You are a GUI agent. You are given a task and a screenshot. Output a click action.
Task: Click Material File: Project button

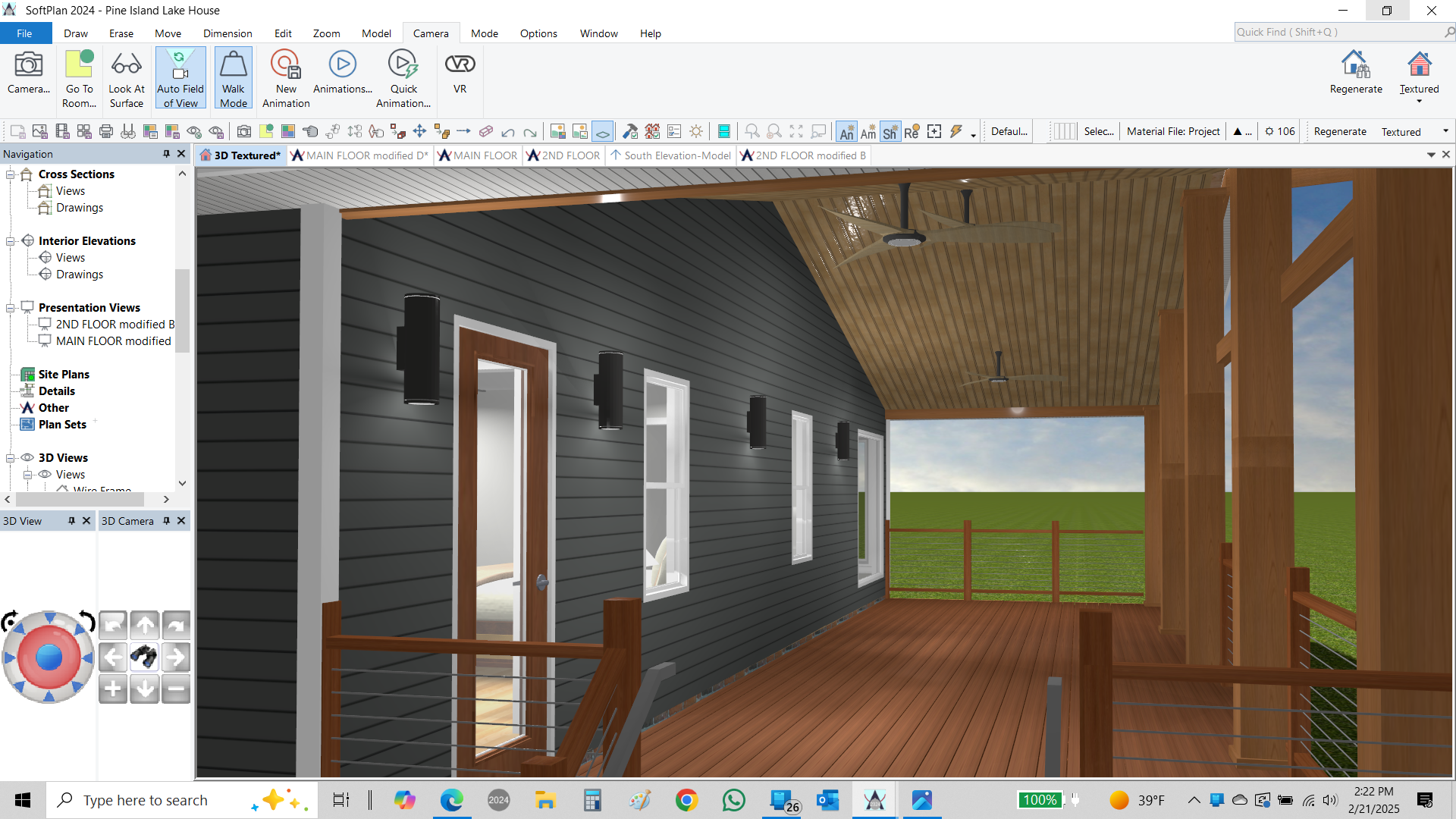pos(1172,131)
